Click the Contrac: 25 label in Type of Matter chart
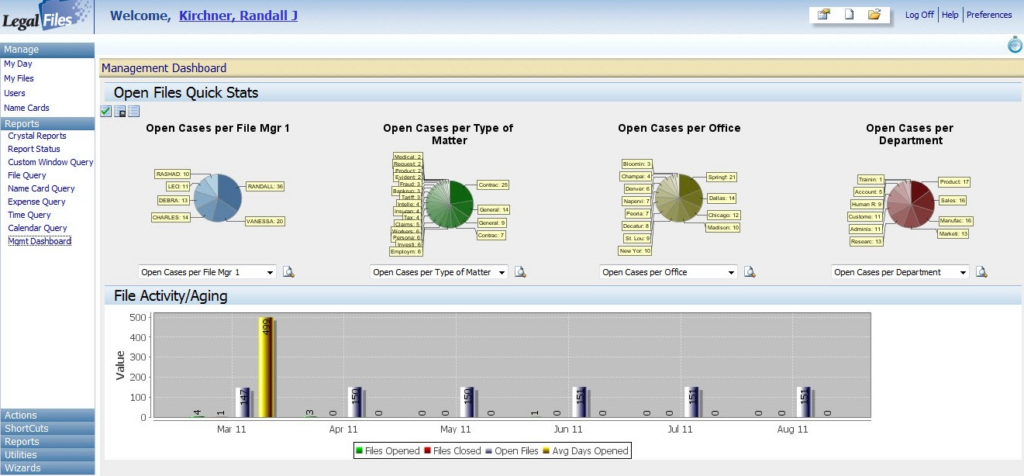 click(x=493, y=185)
